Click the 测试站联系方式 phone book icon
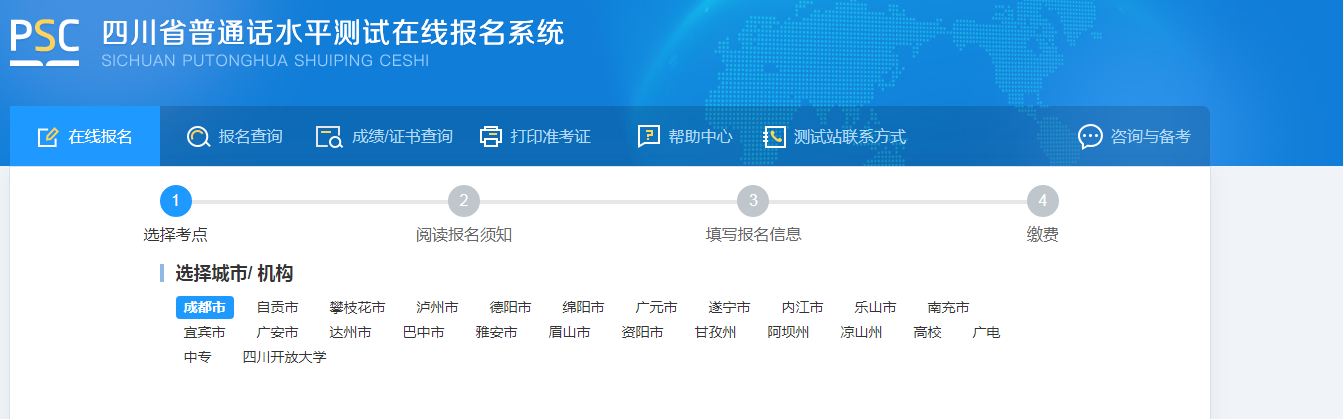The width and height of the screenshot is (1343, 419). 774,137
